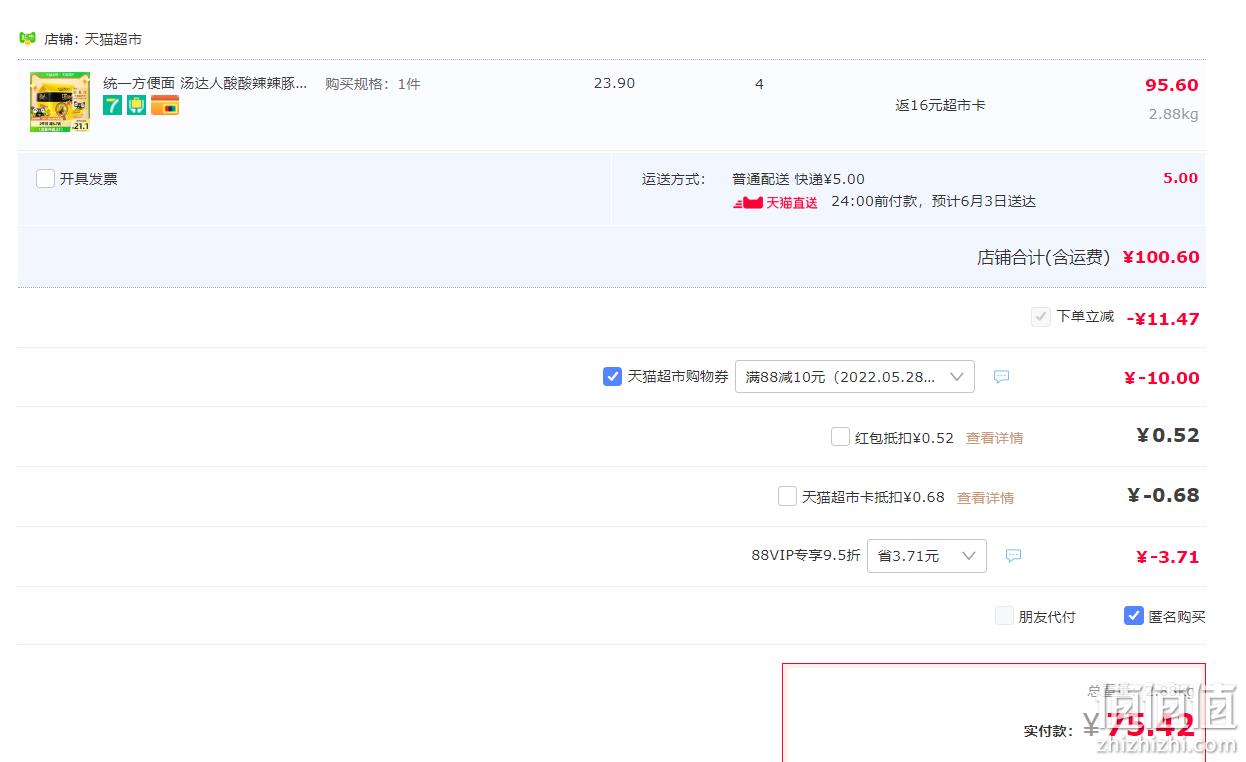
Task: Open comment icon beside 88VIP discount dropdown
Action: (1013, 556)
